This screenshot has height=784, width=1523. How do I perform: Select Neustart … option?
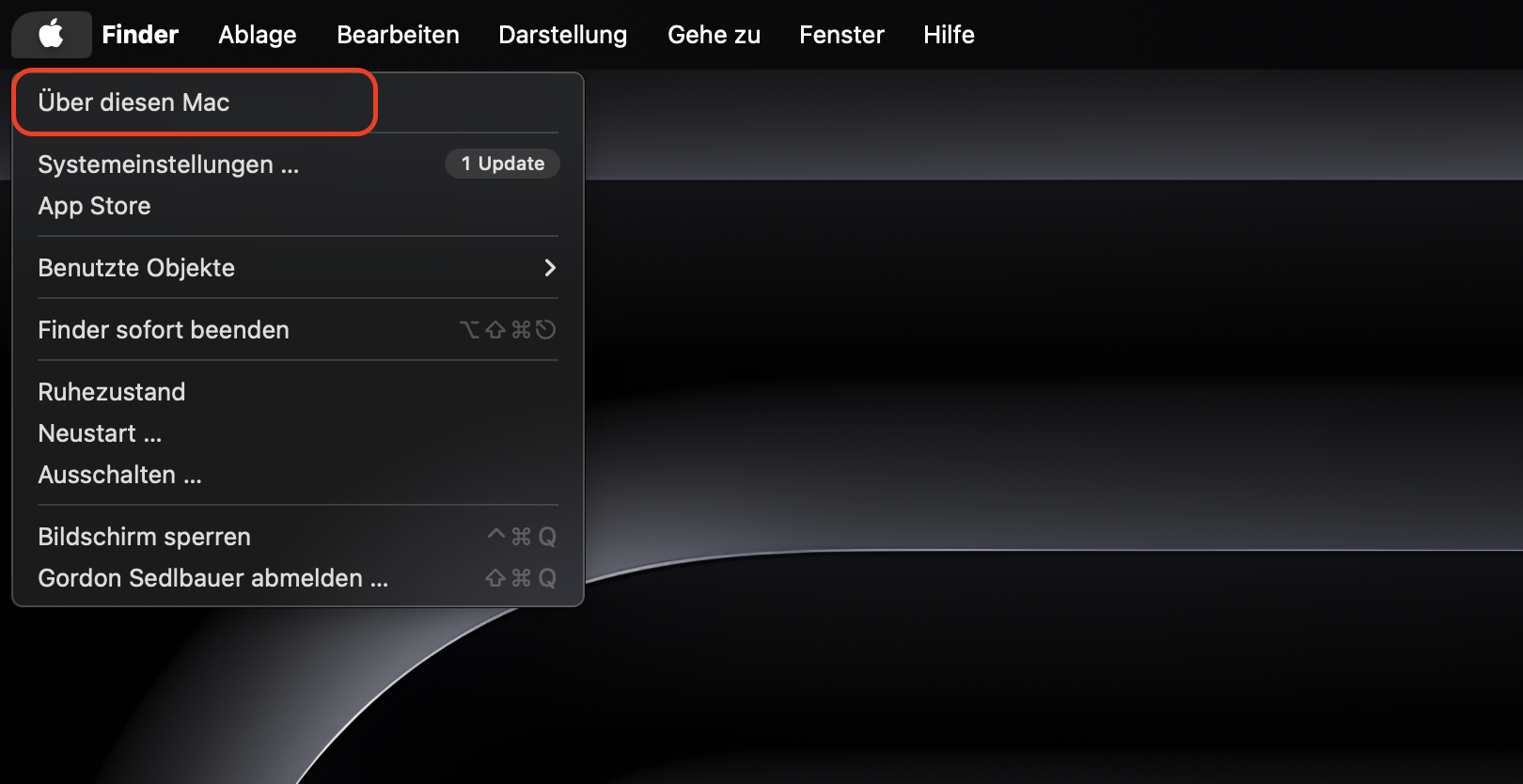click(298, 432)
